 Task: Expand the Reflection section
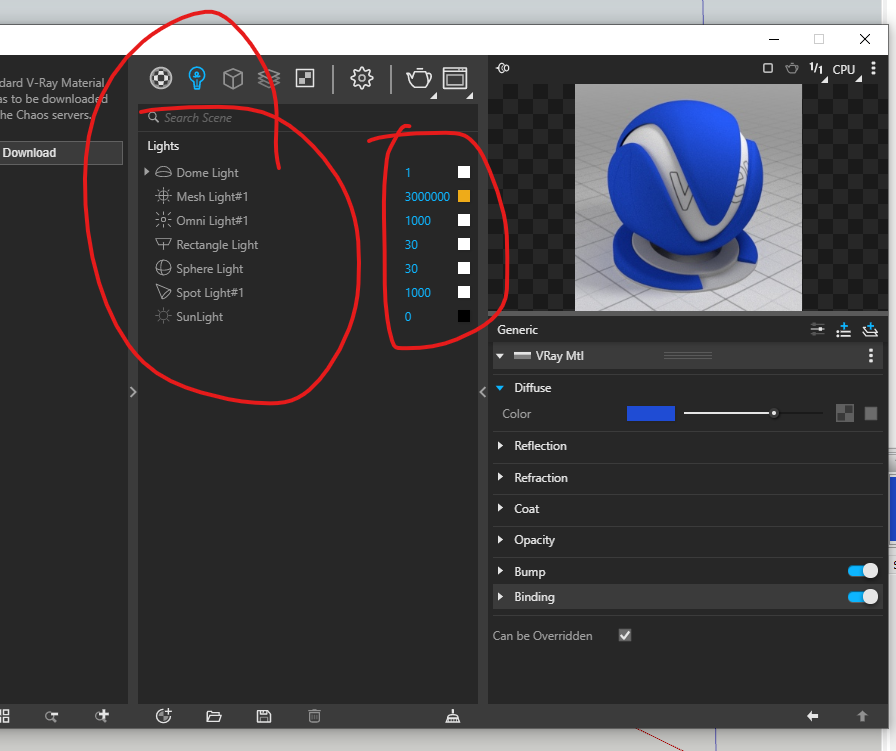click(x=501, y=445)
